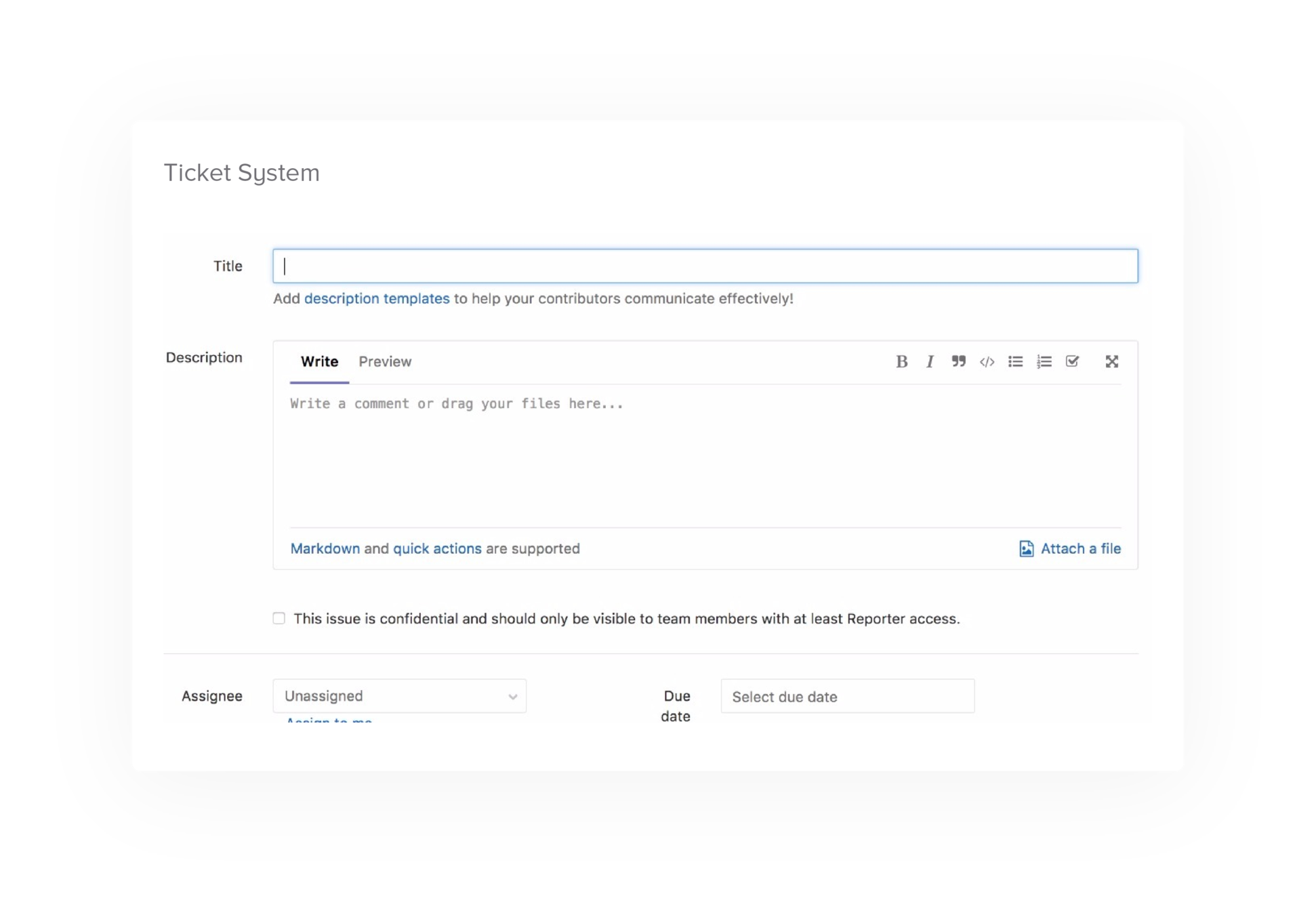Toggle bold text formatting

[901, 362]
